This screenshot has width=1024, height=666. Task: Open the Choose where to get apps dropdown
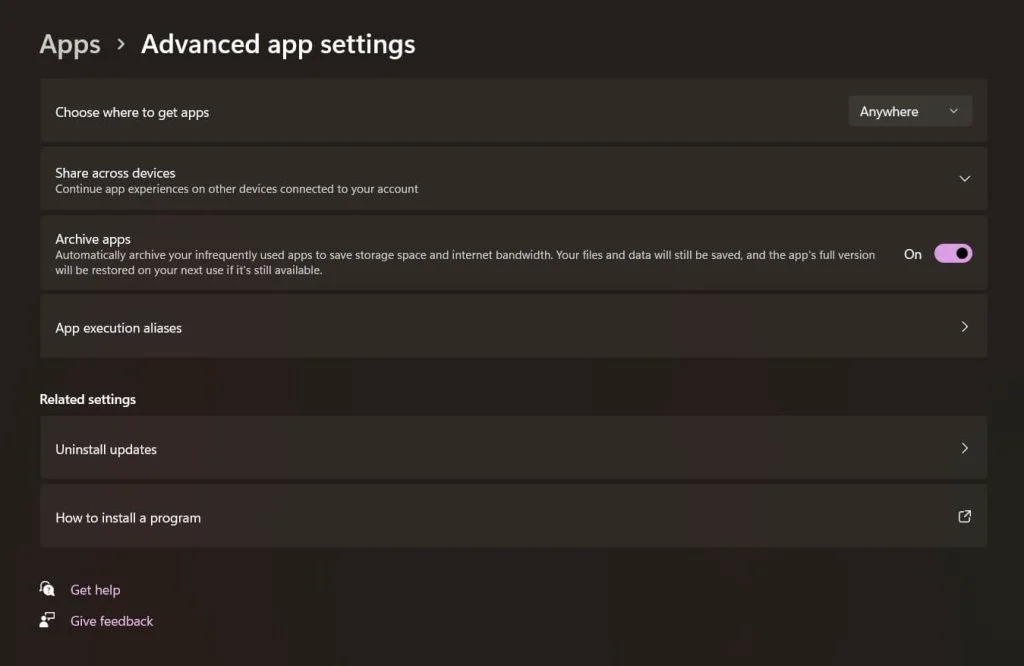[x=908, y=111]
